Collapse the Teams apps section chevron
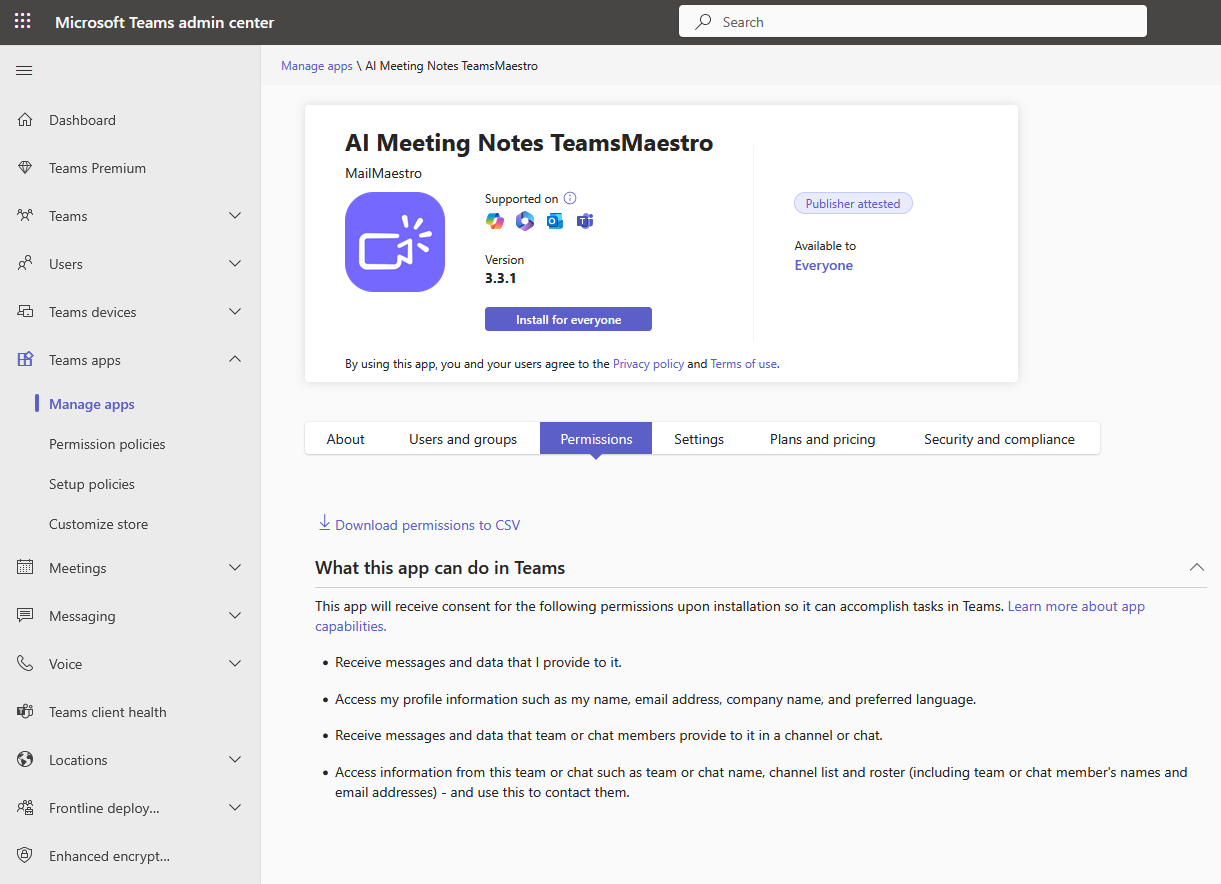Screen dimensions: 1221x884 235,360
